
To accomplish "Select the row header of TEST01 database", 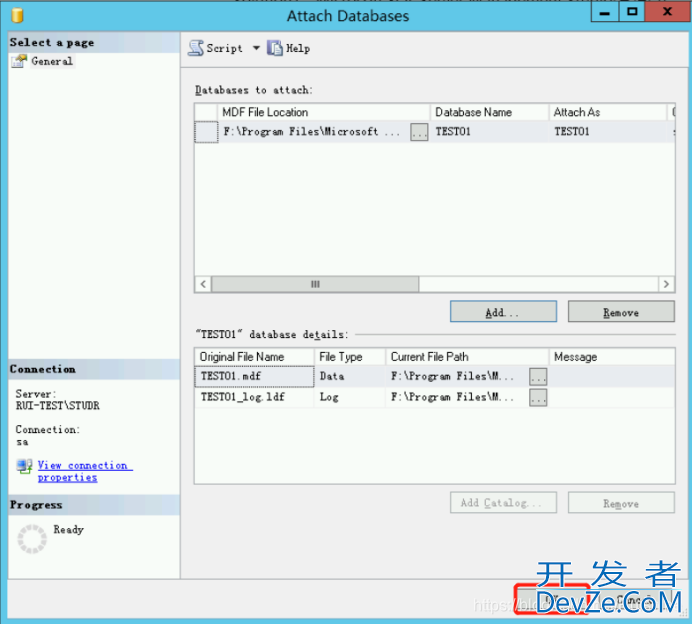I will click(206, 132).
